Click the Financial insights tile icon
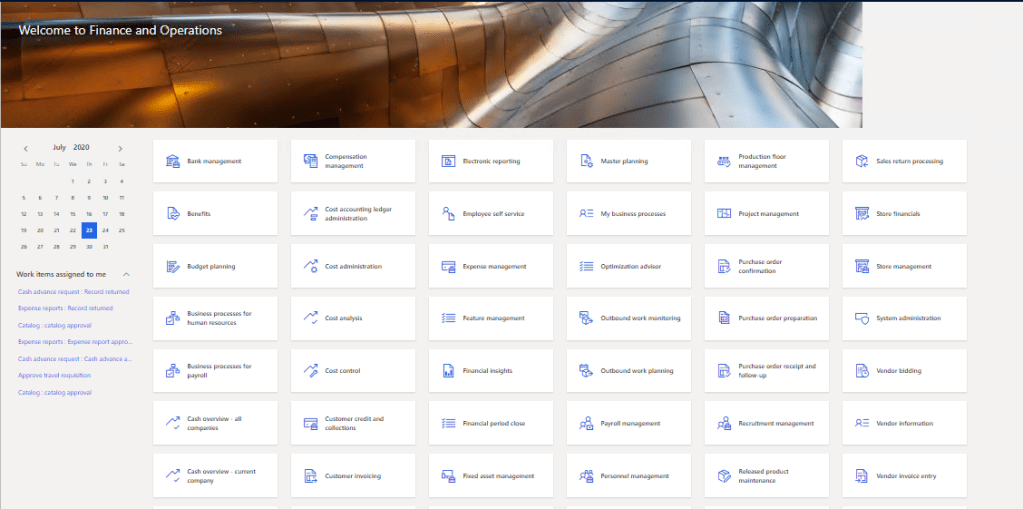 (448, 371)
